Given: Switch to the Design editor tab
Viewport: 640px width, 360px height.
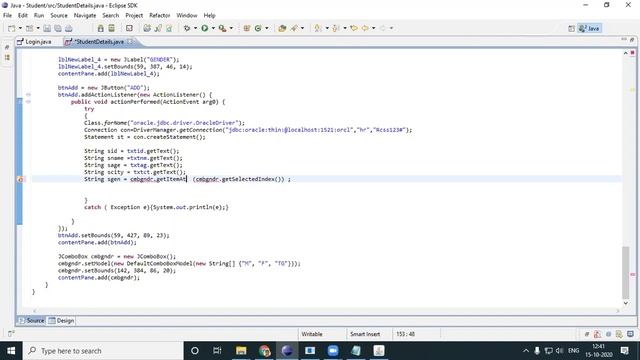Looking at the screenshot, I should click(61, 321).
